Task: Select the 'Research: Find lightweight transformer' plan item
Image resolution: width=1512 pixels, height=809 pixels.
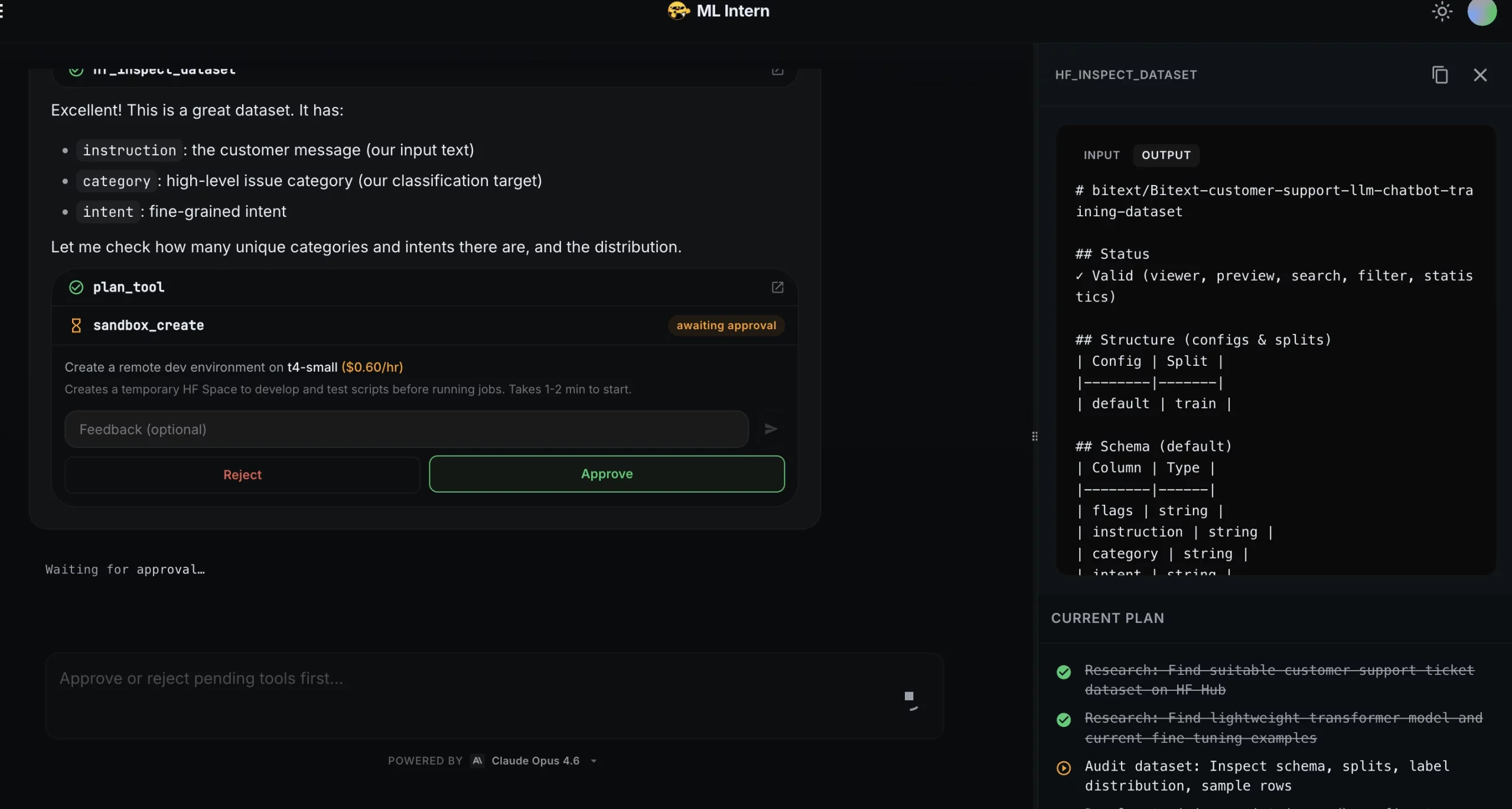Action: (1283, 728)
